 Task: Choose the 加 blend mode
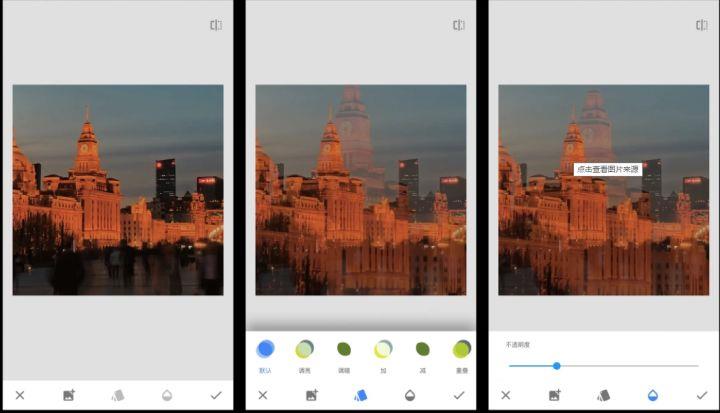383,349
